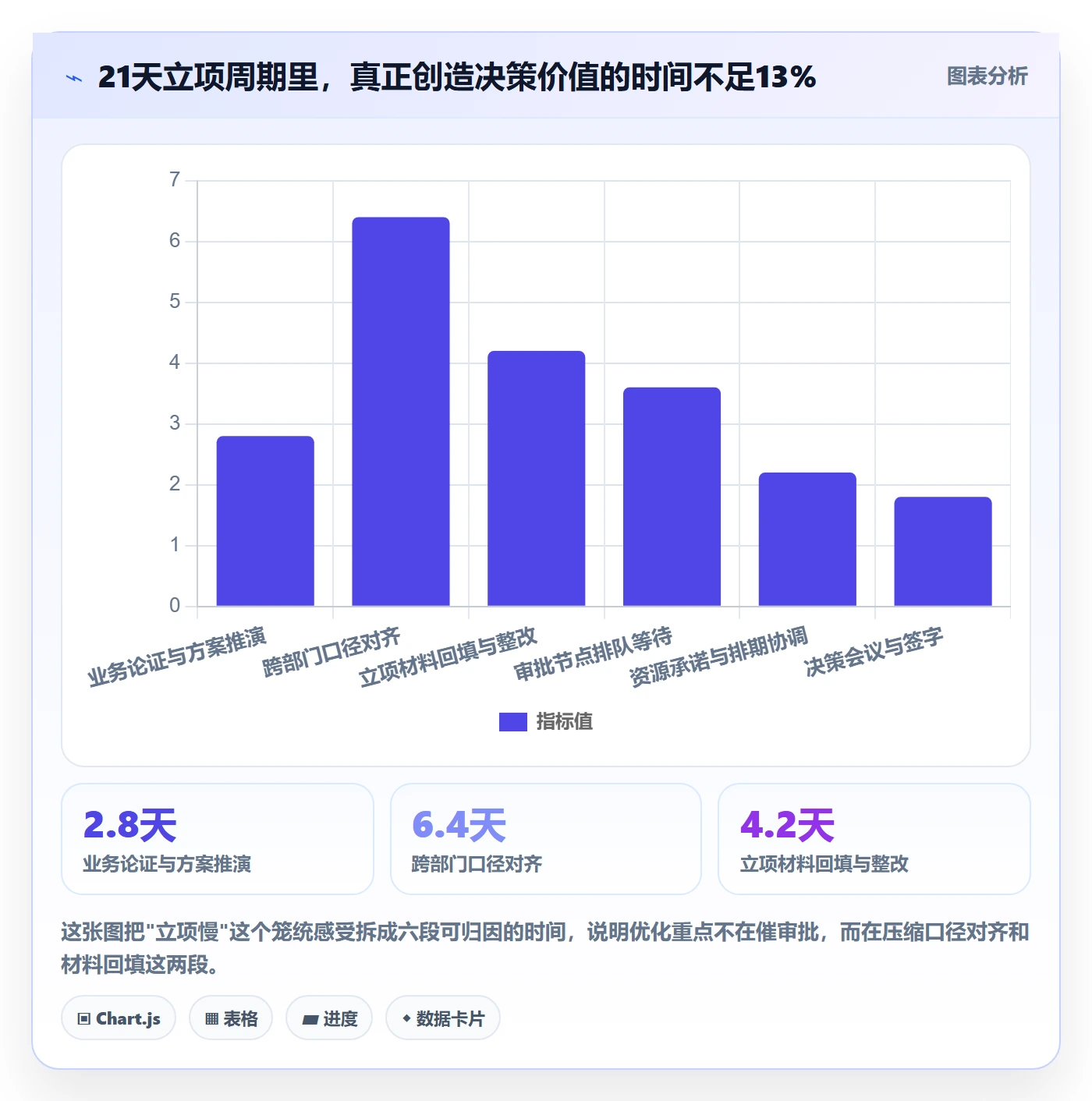Click the lightning icon beside the title
This screenshot has width=1092, height=1101.
coord(74,78)
